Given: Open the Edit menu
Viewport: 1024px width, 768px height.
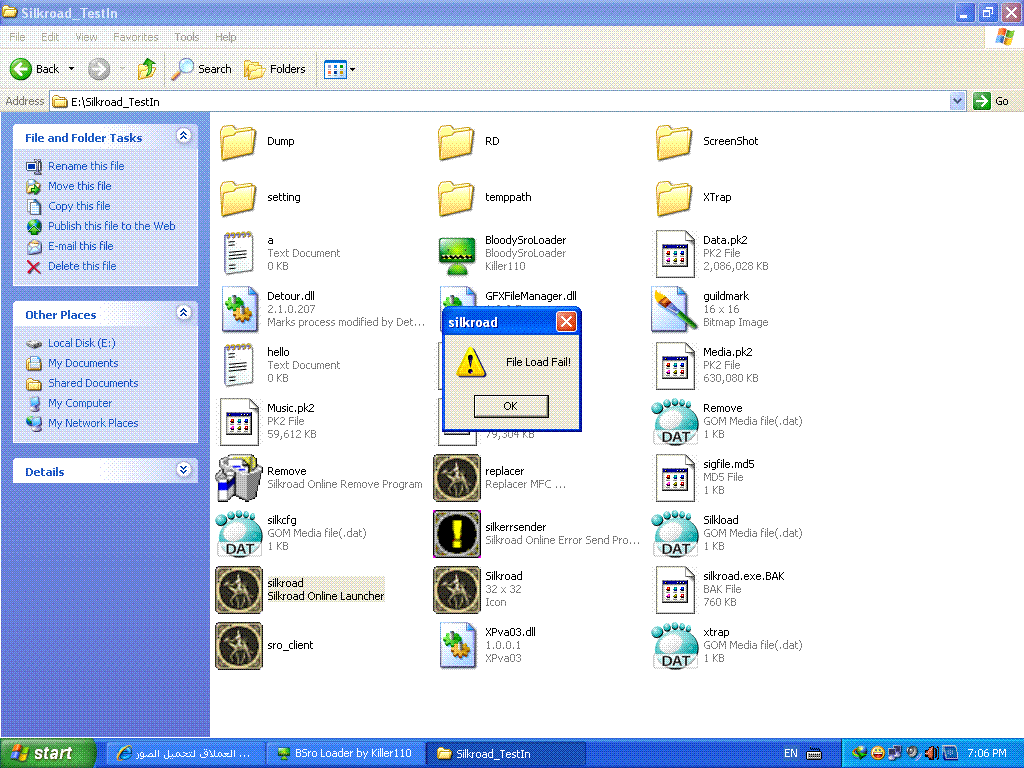Looking at the screenshot, I should point(50,37).
